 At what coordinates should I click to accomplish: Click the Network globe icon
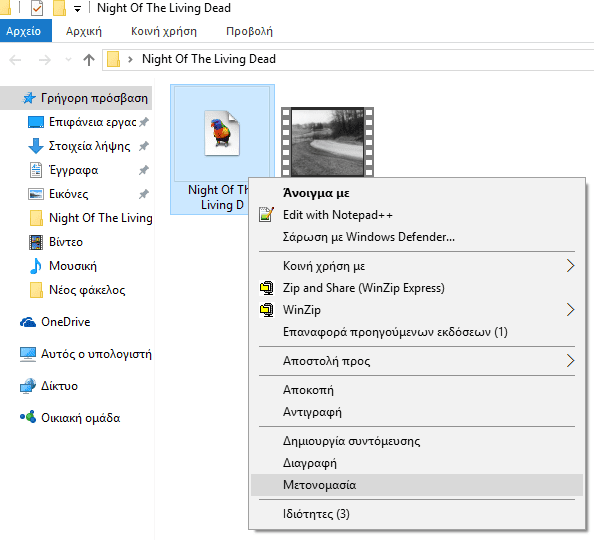(28, 386)
